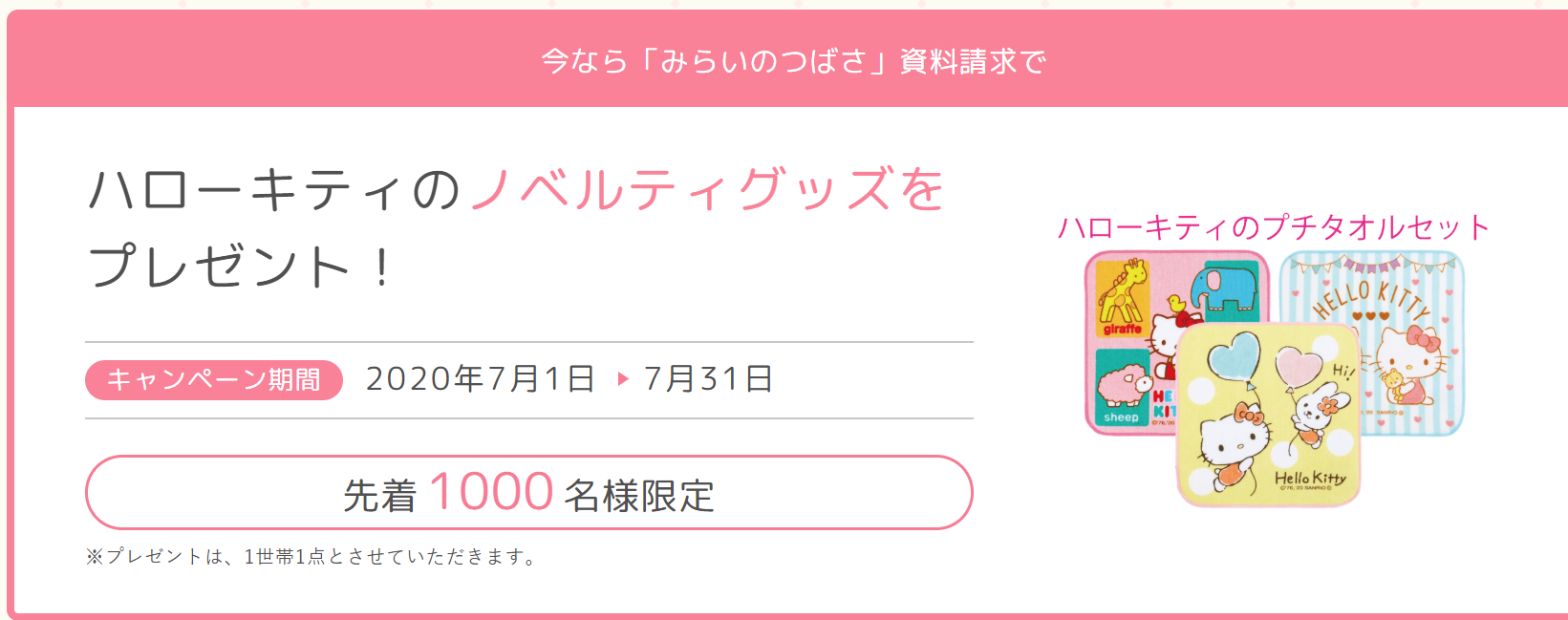Click the 7月31日 end date

click(x=708, y=379)
